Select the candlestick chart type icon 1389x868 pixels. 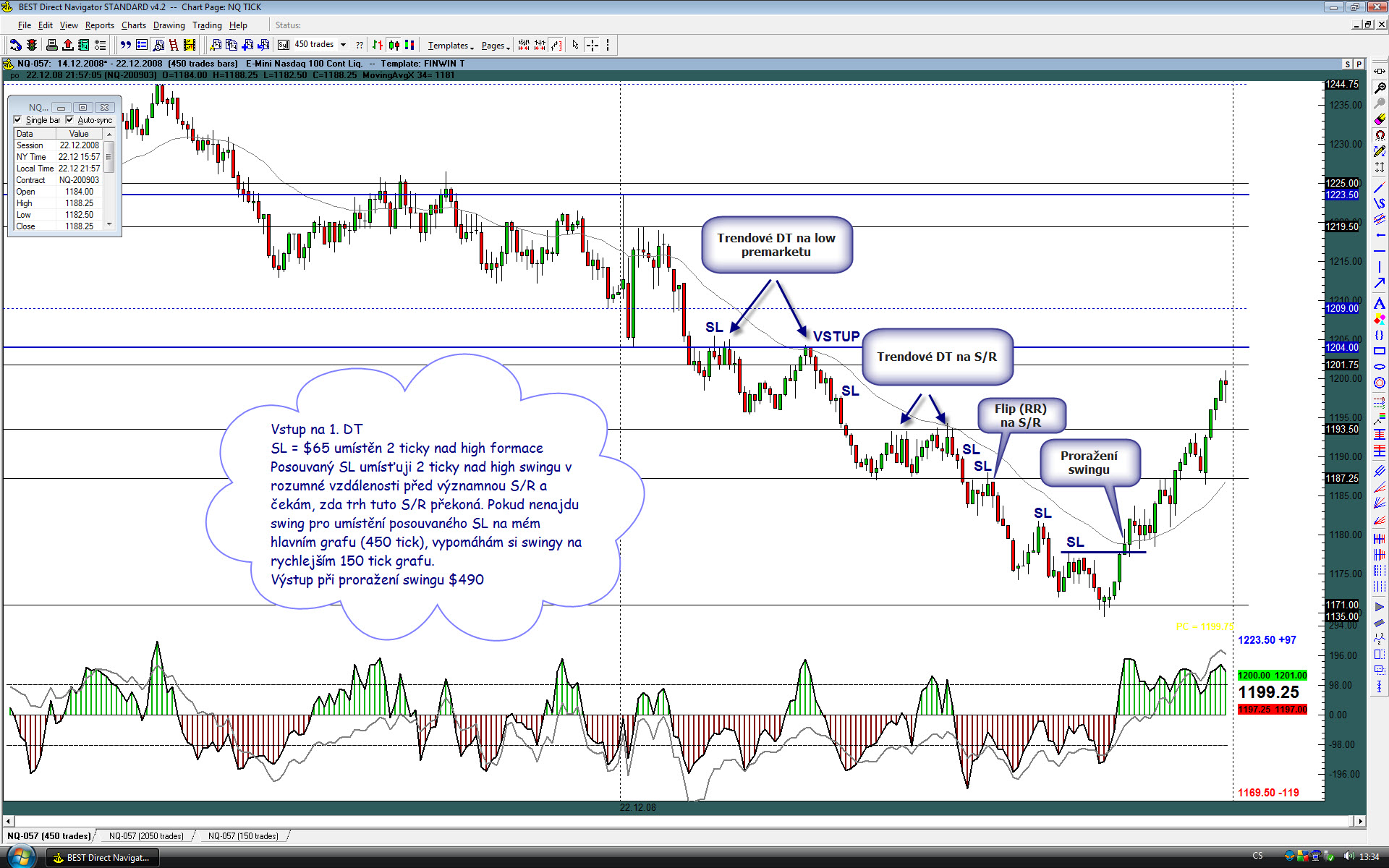coord(394,45)
